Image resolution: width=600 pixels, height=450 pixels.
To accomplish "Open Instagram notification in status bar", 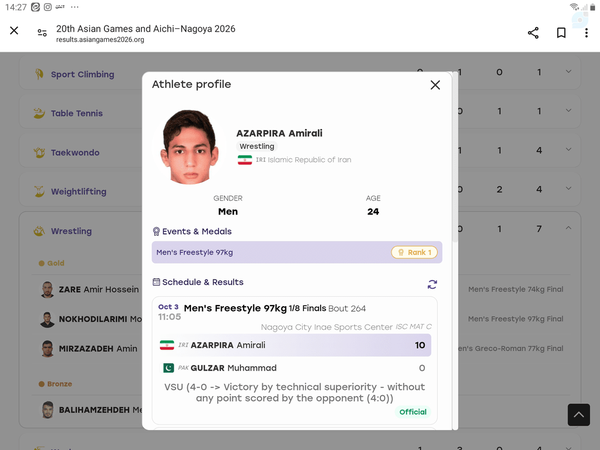I will (x=47, y=7).
